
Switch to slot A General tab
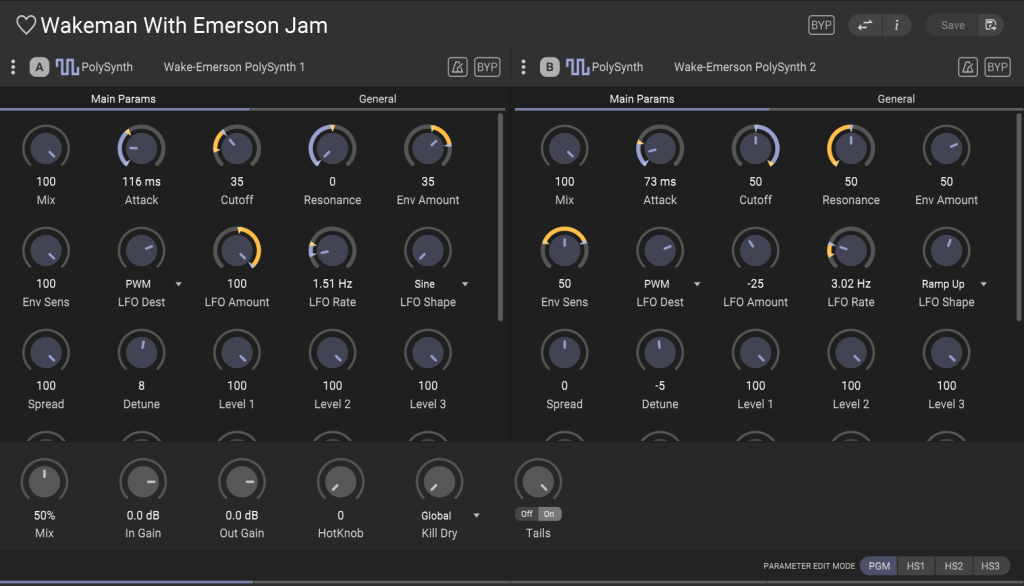[x=377, y=99]
